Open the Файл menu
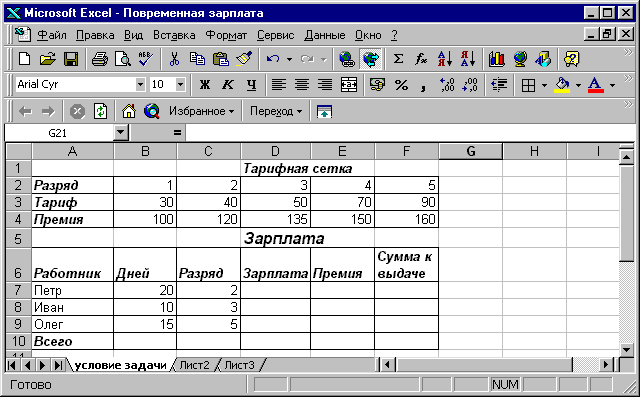This screenshot has height=397, width=640. coord(52,35)
